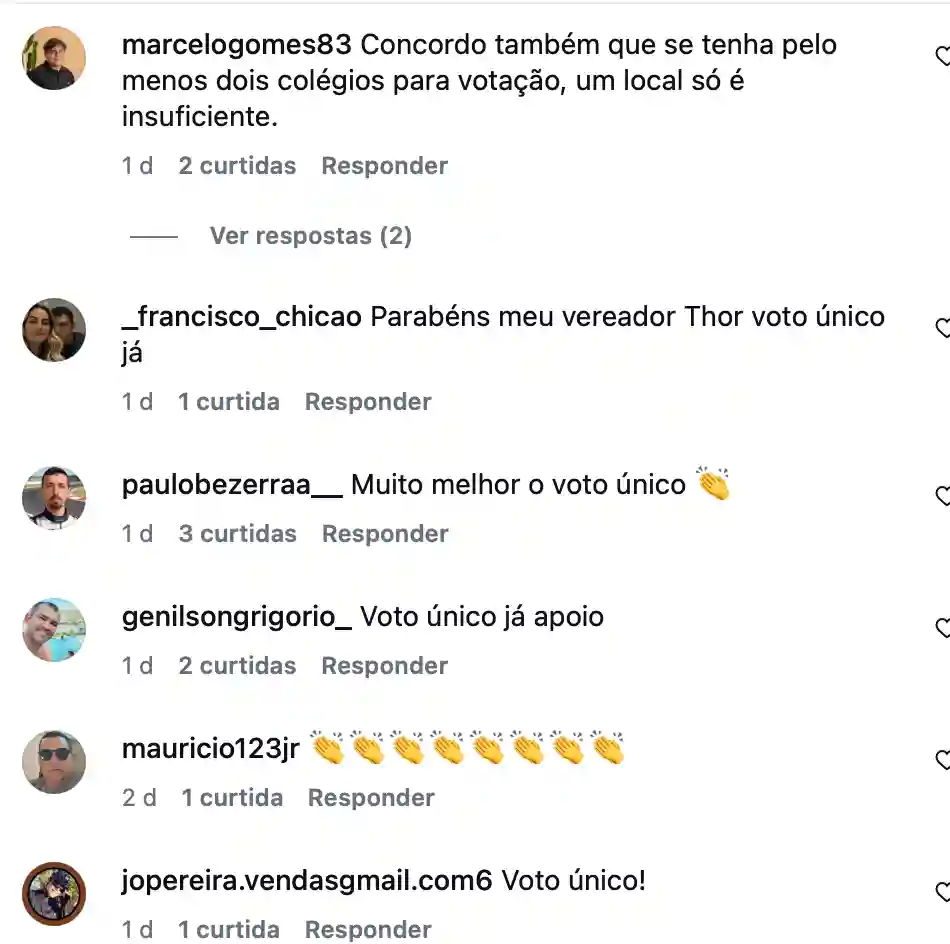The width and height of the screenshot is (950, 944).
Task: Tap the heart on paulobezerraa__'s comment
Action: point(943,496)
